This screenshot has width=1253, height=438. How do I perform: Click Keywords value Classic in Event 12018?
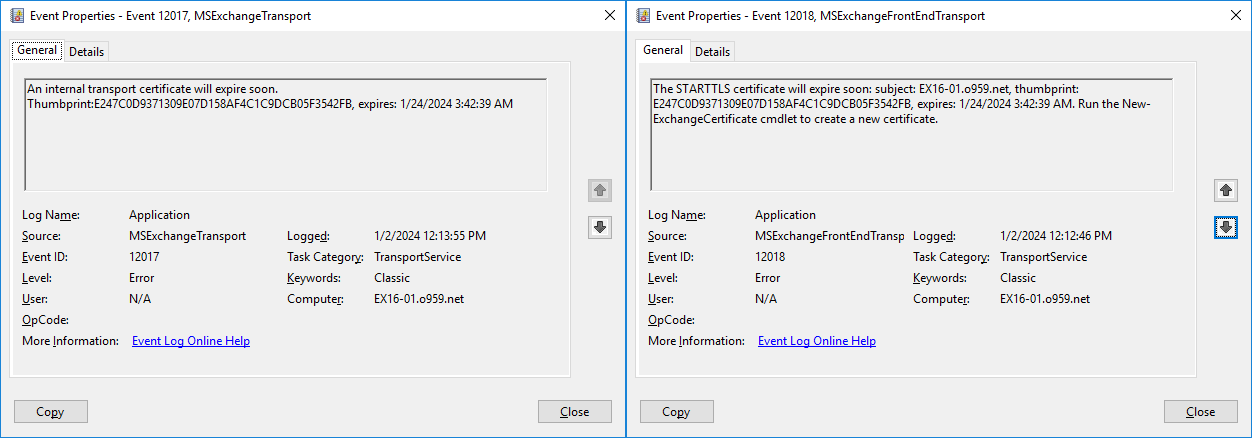coord(1018,278)
